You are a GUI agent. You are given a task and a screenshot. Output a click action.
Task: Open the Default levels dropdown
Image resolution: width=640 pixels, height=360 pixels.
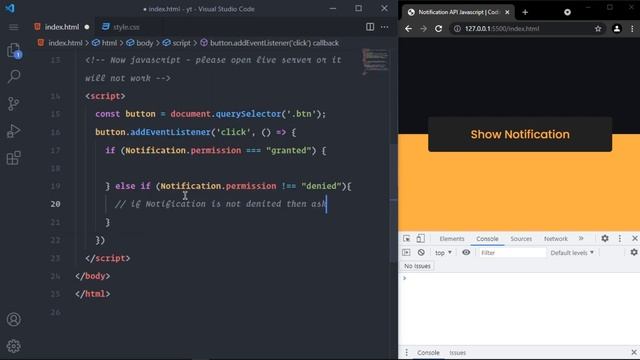point(572,253)
